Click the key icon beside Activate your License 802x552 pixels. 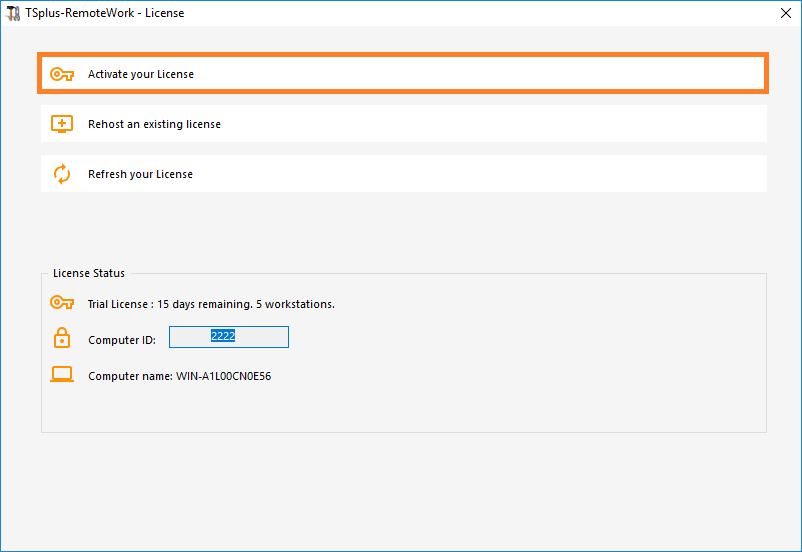tap(62, 74)
